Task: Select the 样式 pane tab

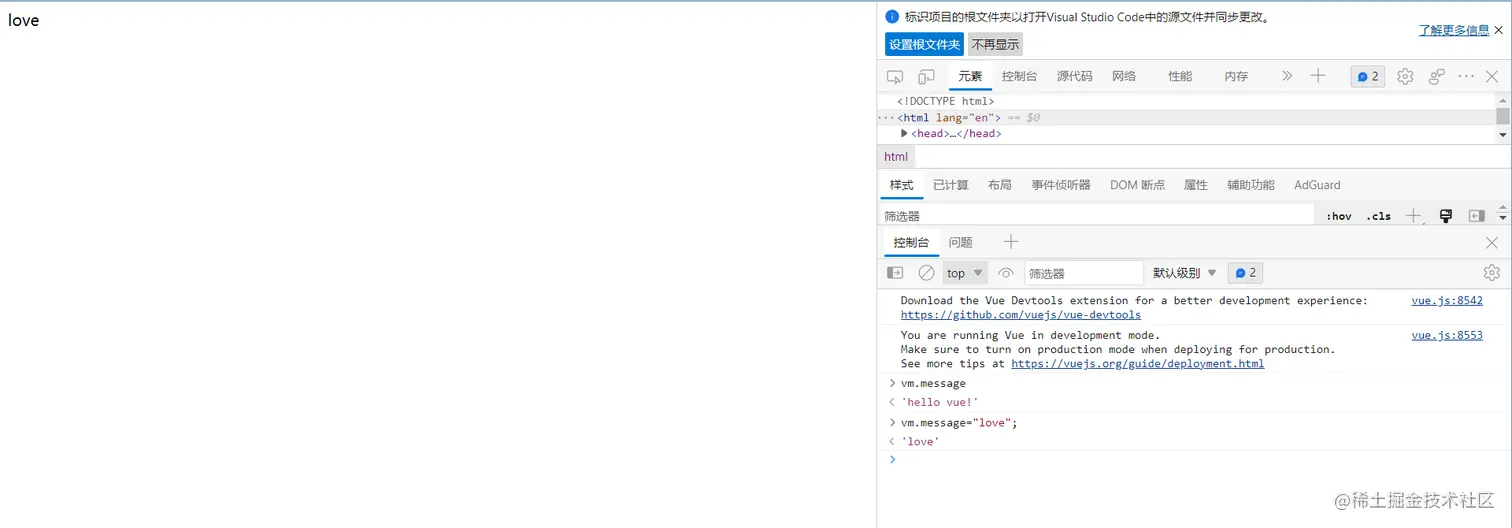Action: pos(902,185)
